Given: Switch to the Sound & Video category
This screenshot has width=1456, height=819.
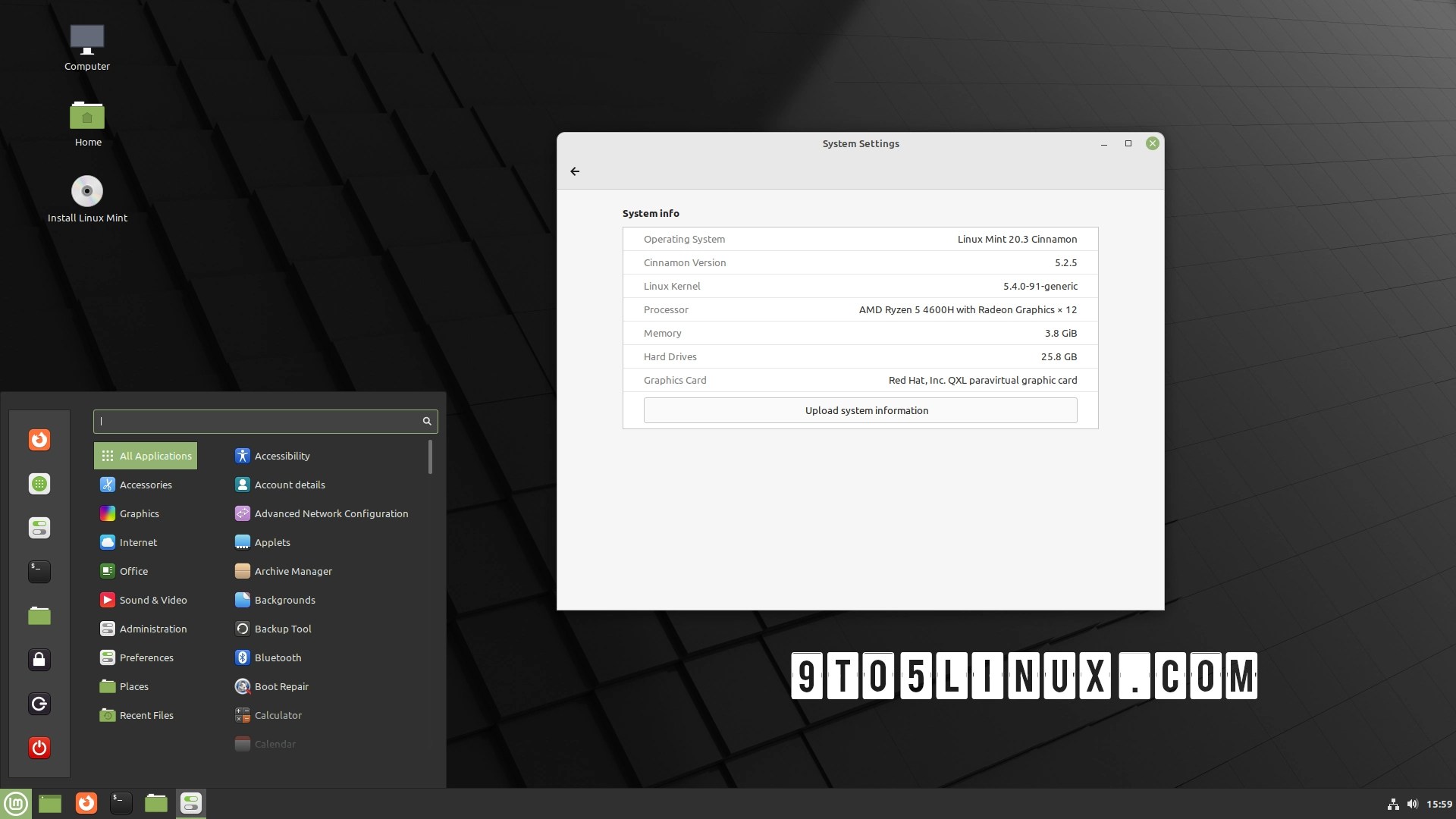Looking at the screenshot, I should coord(152,600).
